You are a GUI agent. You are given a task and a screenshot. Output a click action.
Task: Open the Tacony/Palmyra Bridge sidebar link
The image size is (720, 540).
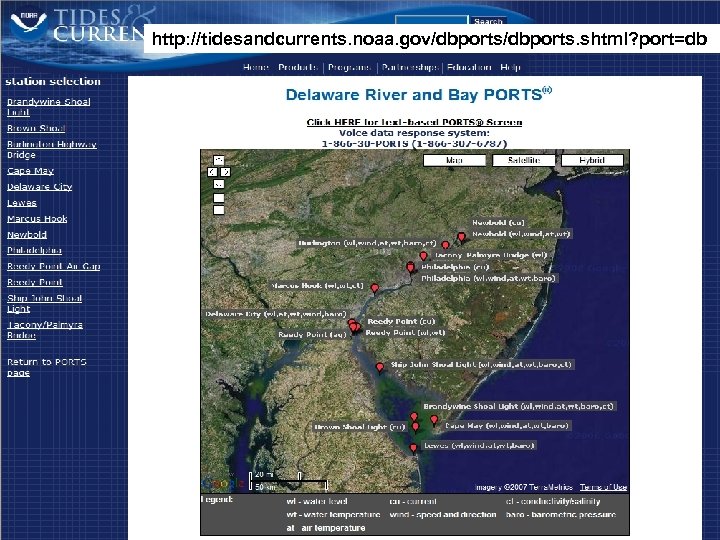tap(45, 330)
